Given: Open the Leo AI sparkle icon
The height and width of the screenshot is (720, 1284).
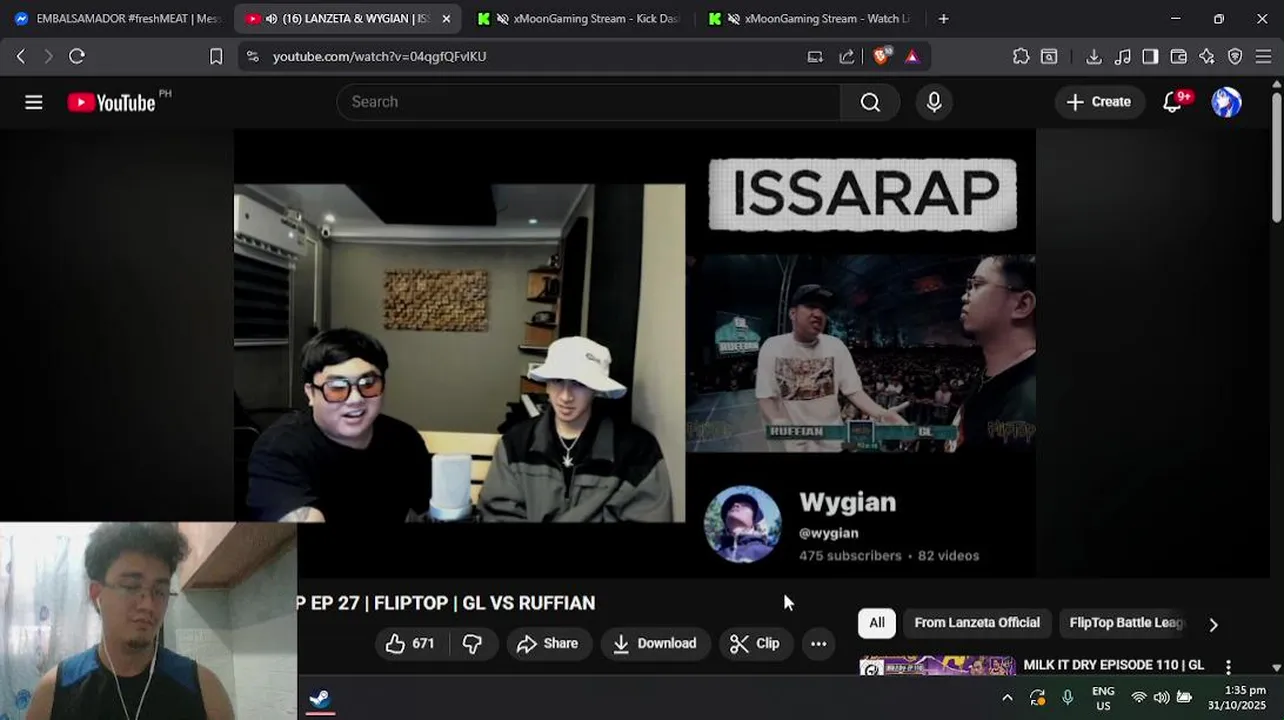Looking at the screenshot, I should click(1207, 56).
